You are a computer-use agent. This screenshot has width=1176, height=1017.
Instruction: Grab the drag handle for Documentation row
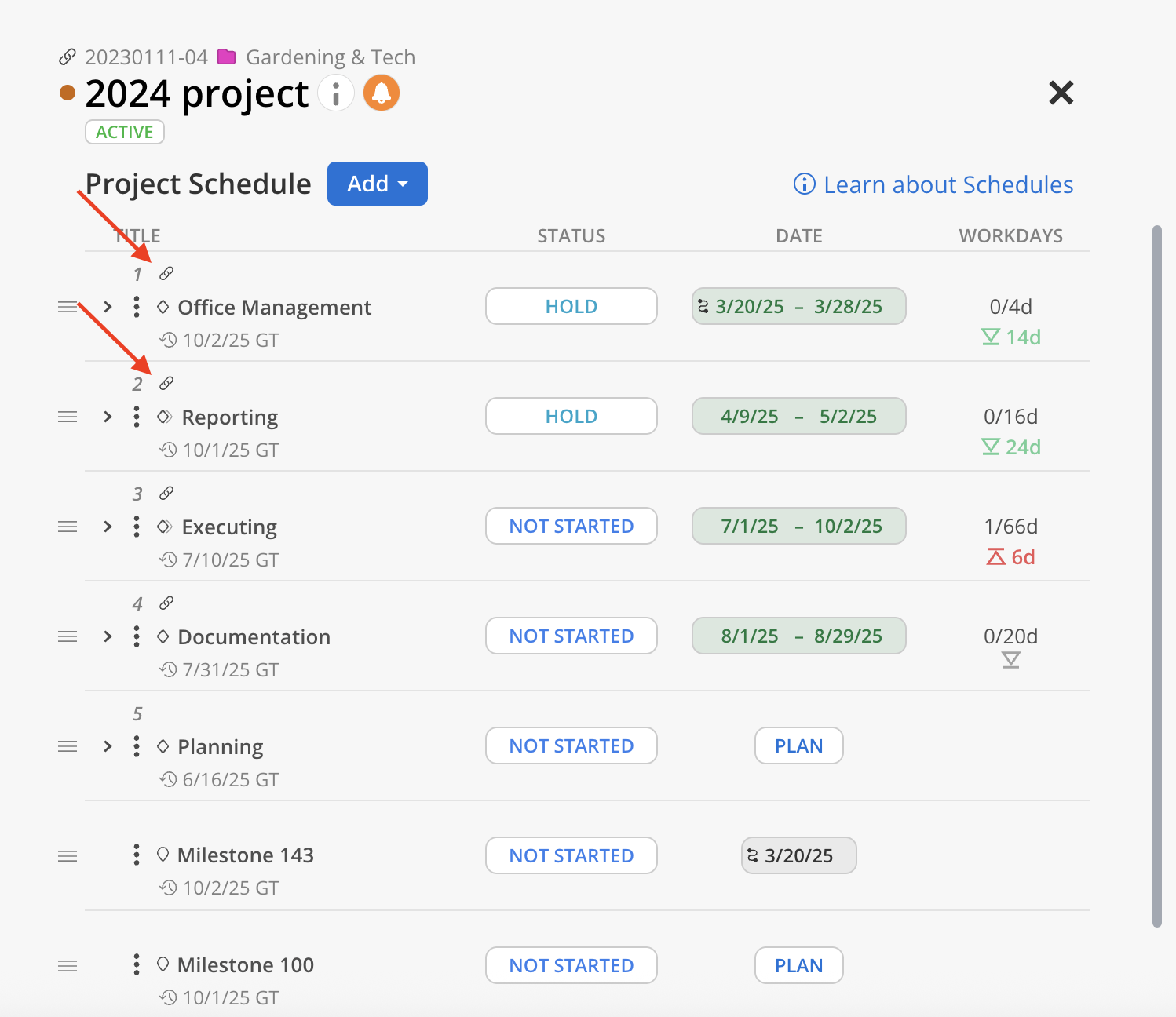point(68,636)
